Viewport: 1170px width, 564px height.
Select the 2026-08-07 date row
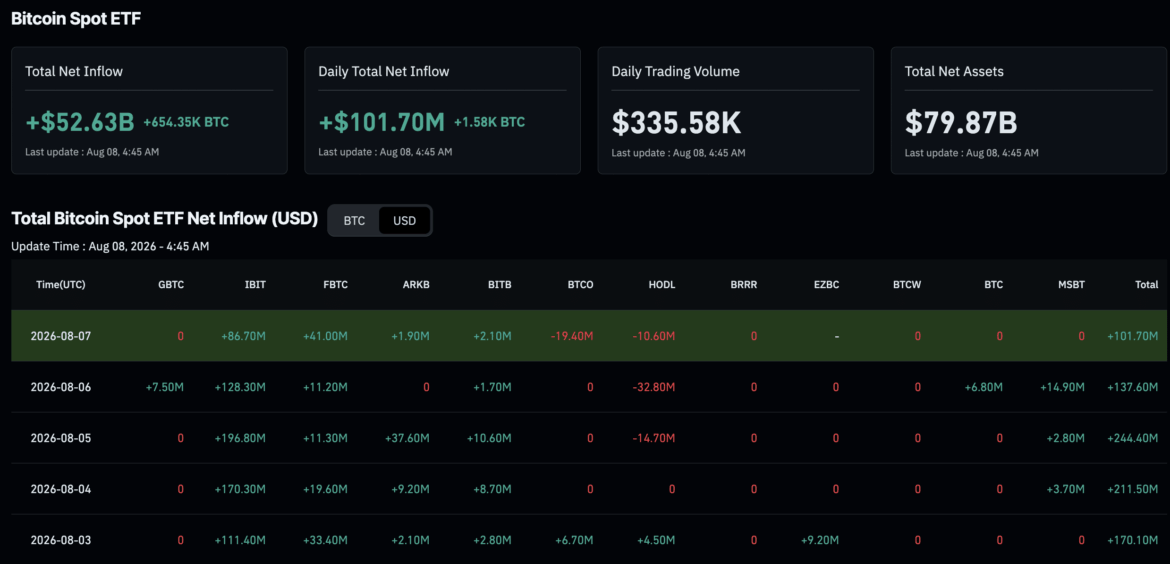click(589, 336)
